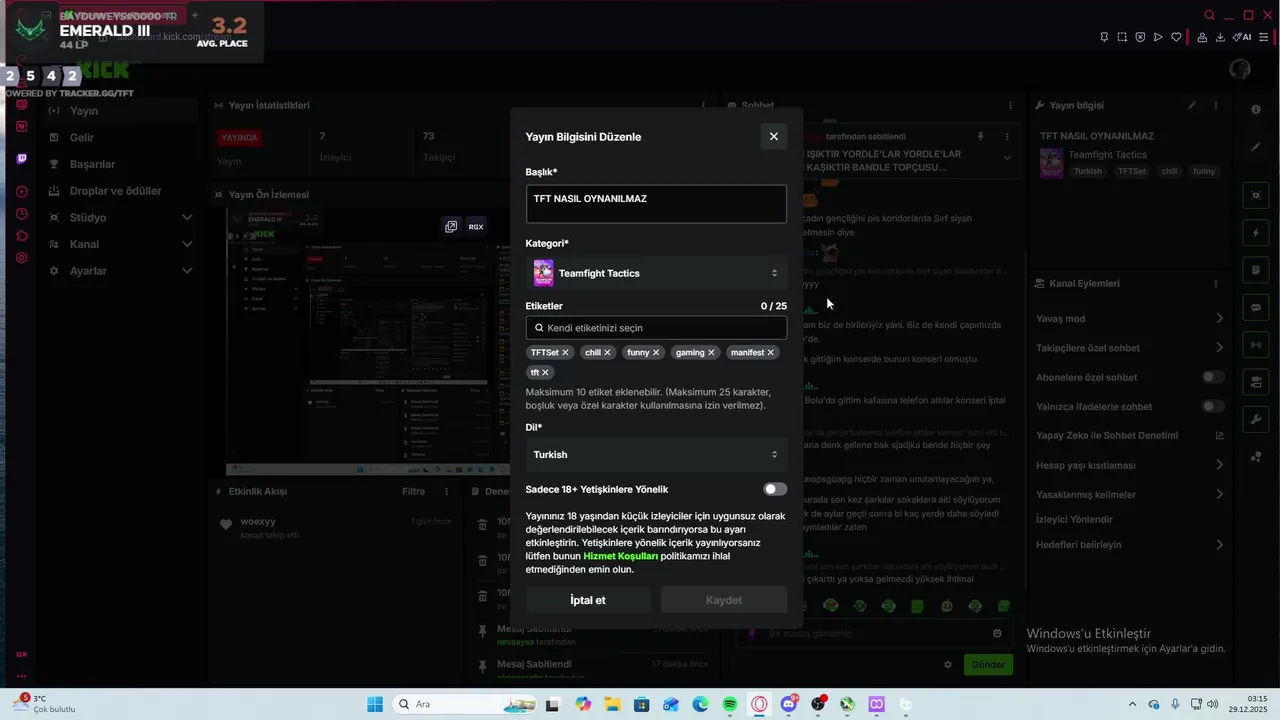This screenshot has height=720, width=1280.
Task: Close the Yayın Bilgisini Düzenle dialog
Action: 773,137
